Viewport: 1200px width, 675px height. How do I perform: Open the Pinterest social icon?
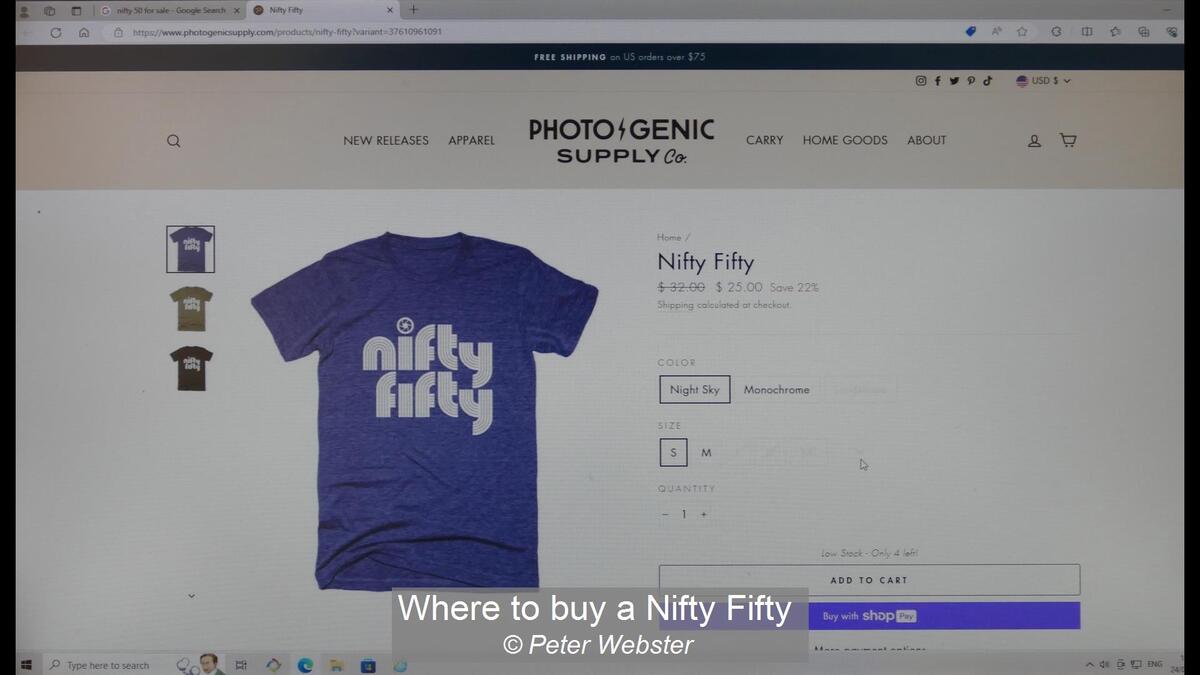tap(971, 81)
